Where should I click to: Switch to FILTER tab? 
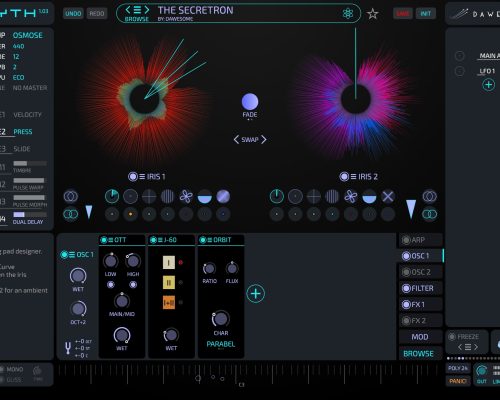pyautogui.click(x=420, y=288)
